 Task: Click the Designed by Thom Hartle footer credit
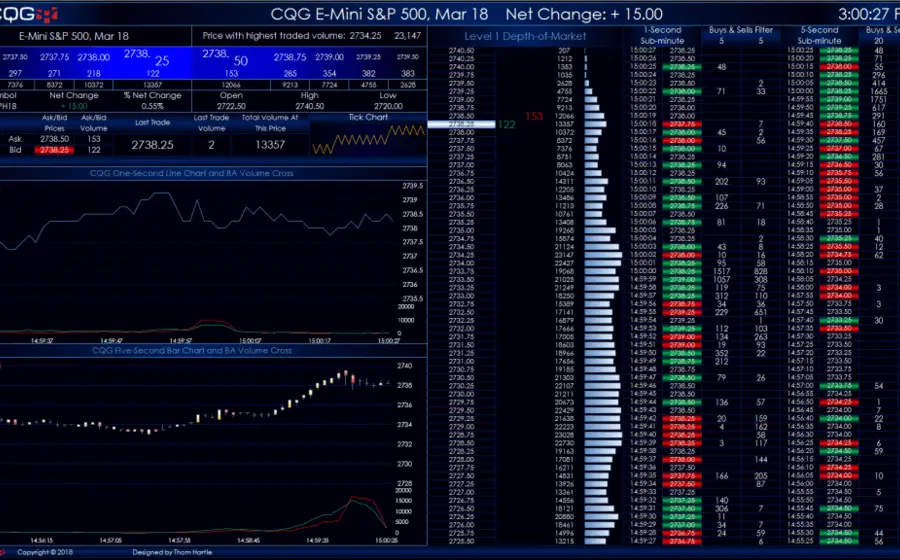coord(172,552)
